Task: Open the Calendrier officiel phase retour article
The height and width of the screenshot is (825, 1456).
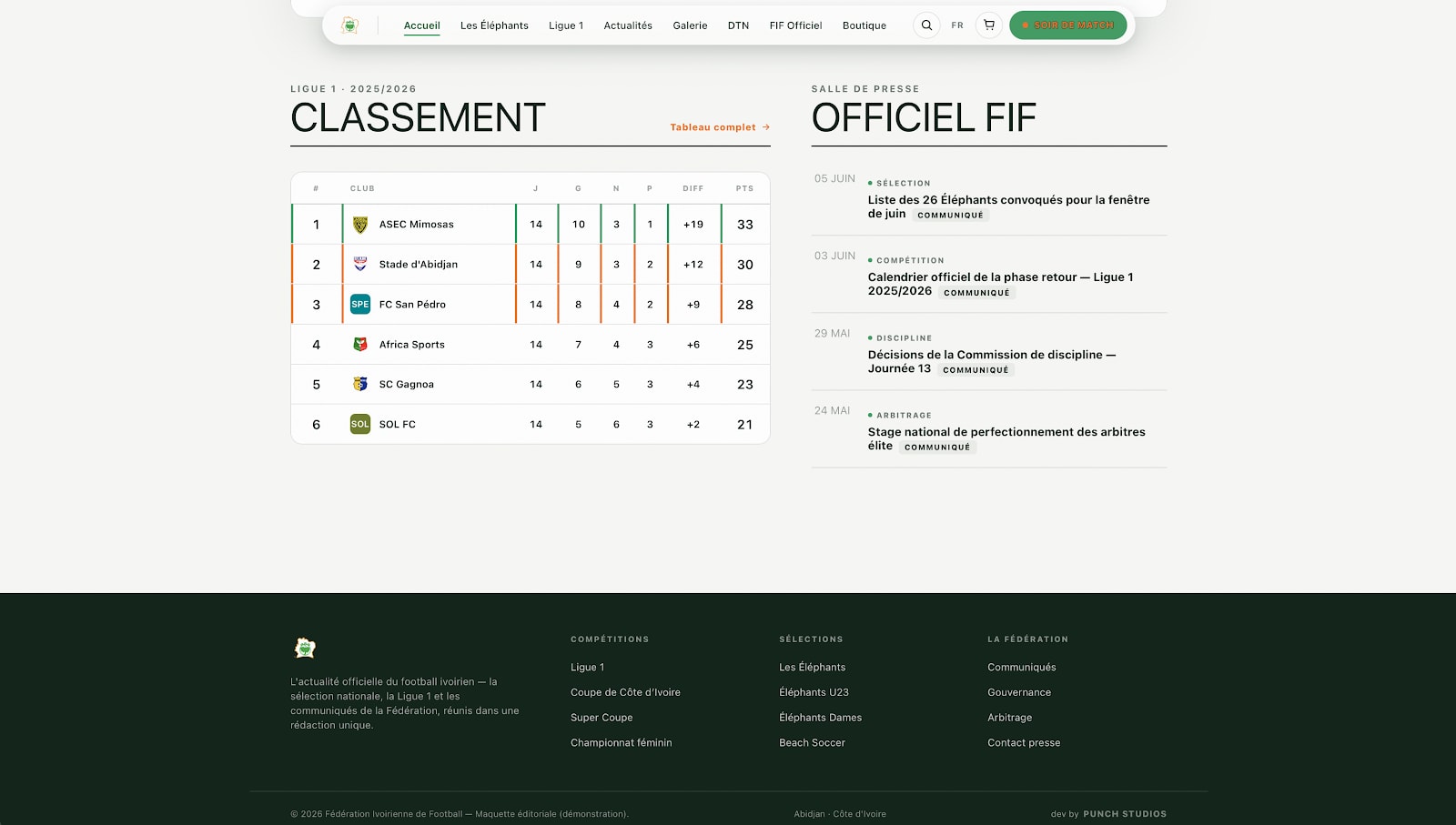Action: (1001, 284)
